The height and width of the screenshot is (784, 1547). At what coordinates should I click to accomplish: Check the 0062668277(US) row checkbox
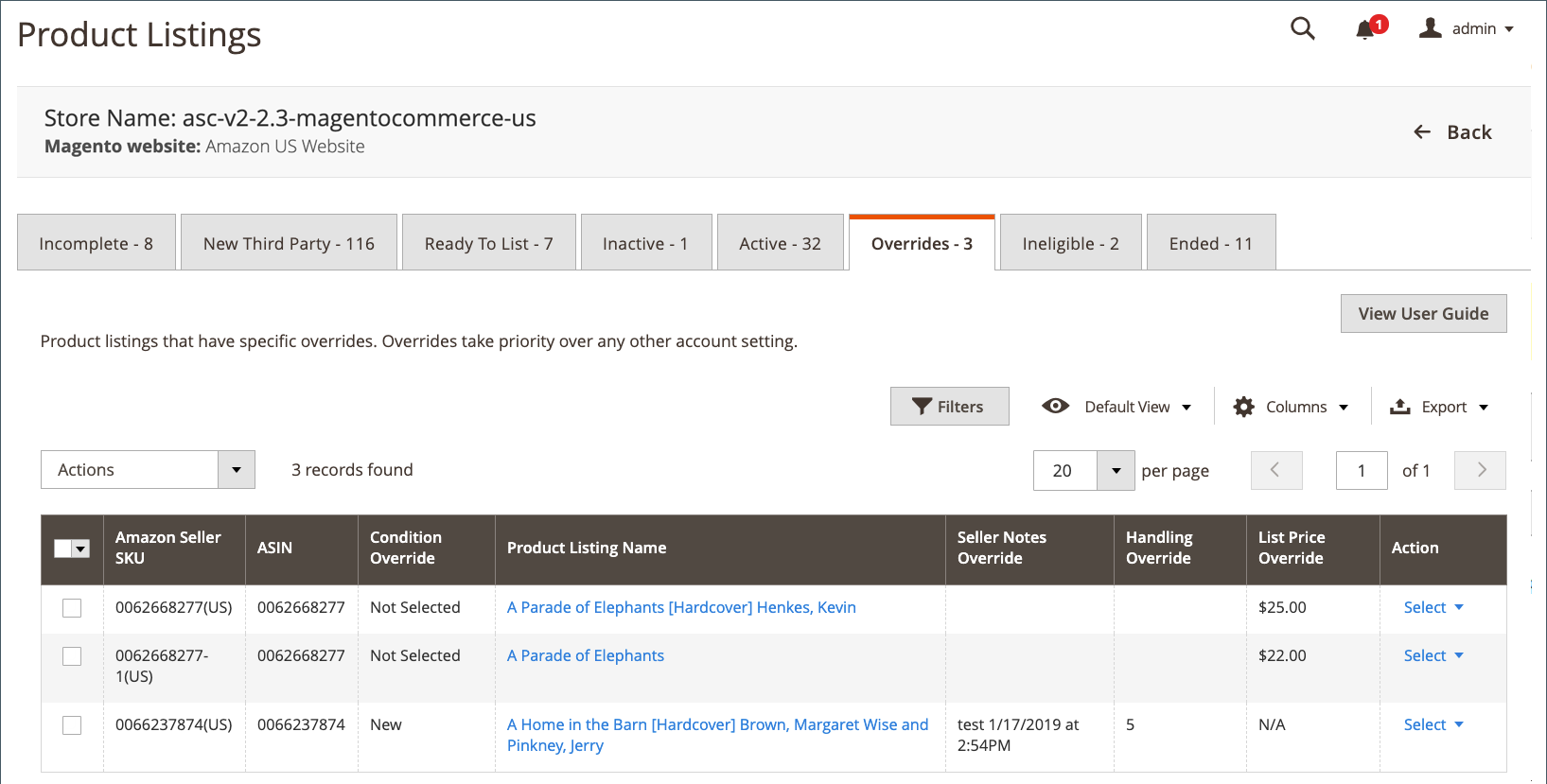(72, 608)
